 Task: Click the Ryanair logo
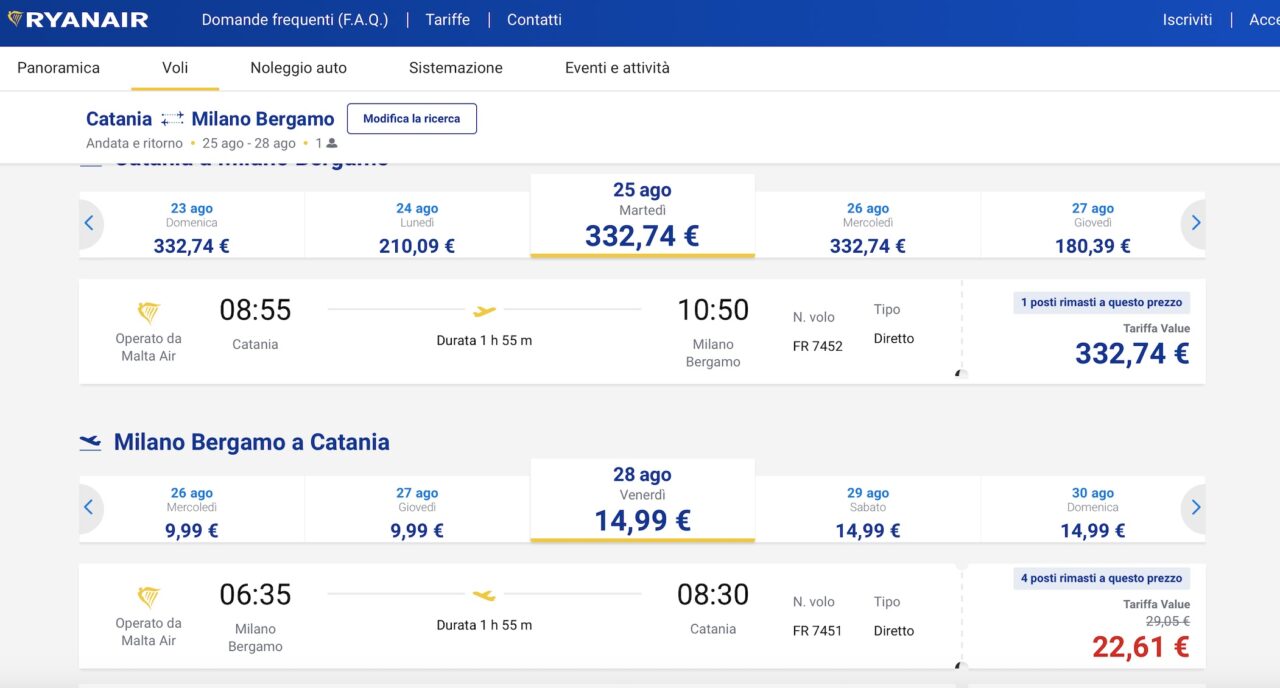point(77,19)
